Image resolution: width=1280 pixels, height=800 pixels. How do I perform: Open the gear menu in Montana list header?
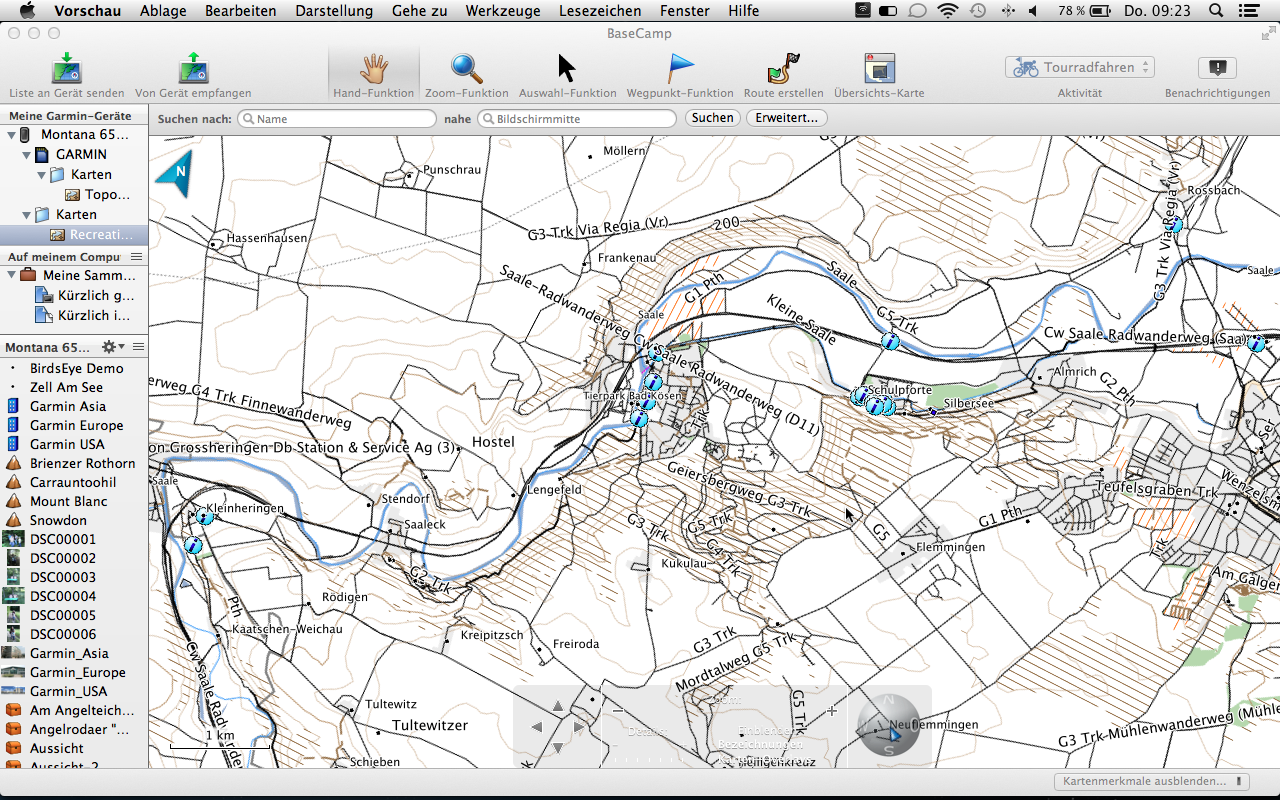click(111, 347)
